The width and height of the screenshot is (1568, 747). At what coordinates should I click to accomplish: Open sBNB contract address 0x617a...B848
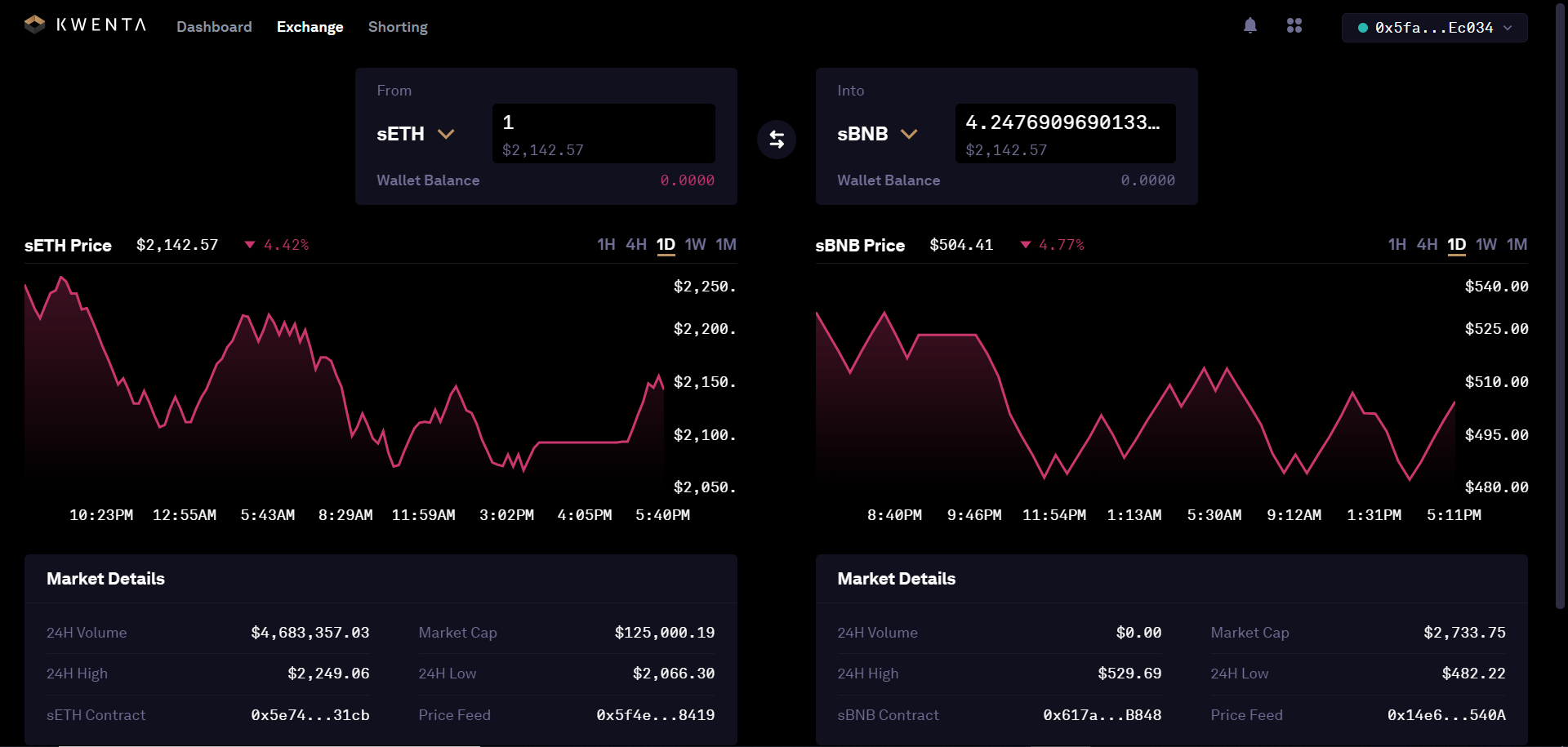click(x=1102, y=715)
